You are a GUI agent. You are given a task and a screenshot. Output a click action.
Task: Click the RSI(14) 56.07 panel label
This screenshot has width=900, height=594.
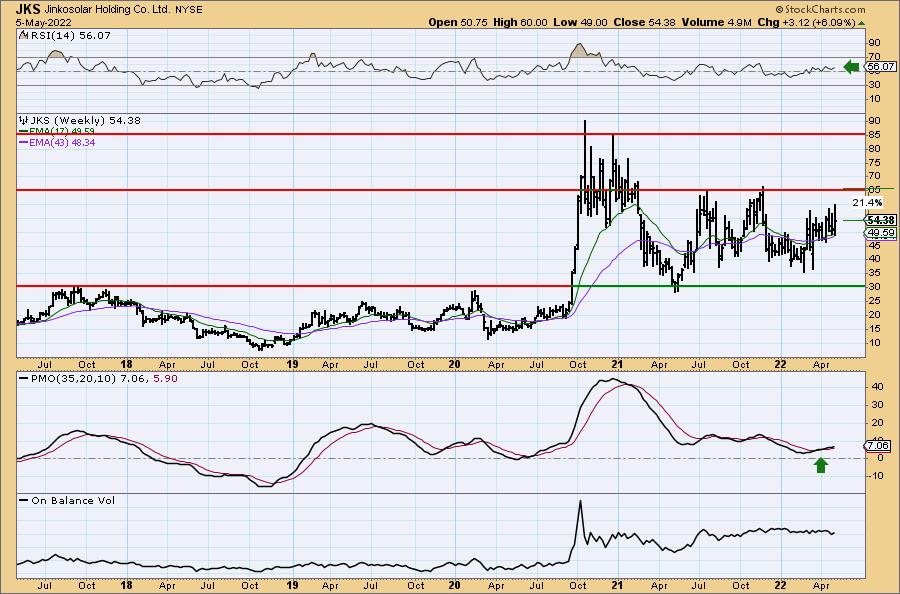tap(71, 35)
